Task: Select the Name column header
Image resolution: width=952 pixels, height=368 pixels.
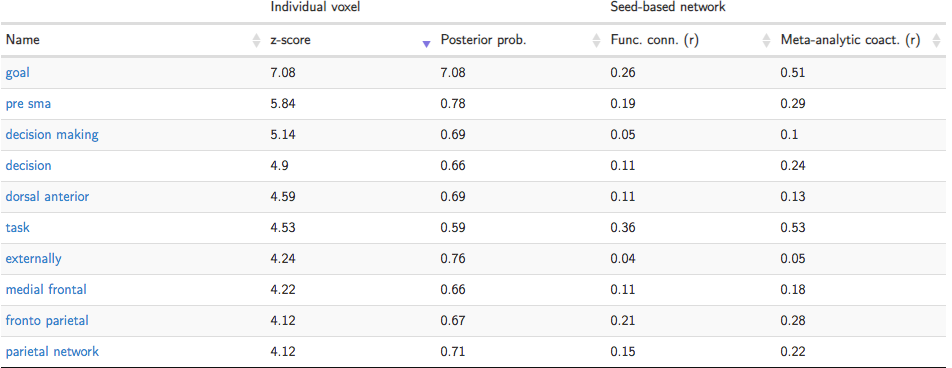Action: [22, 40]
